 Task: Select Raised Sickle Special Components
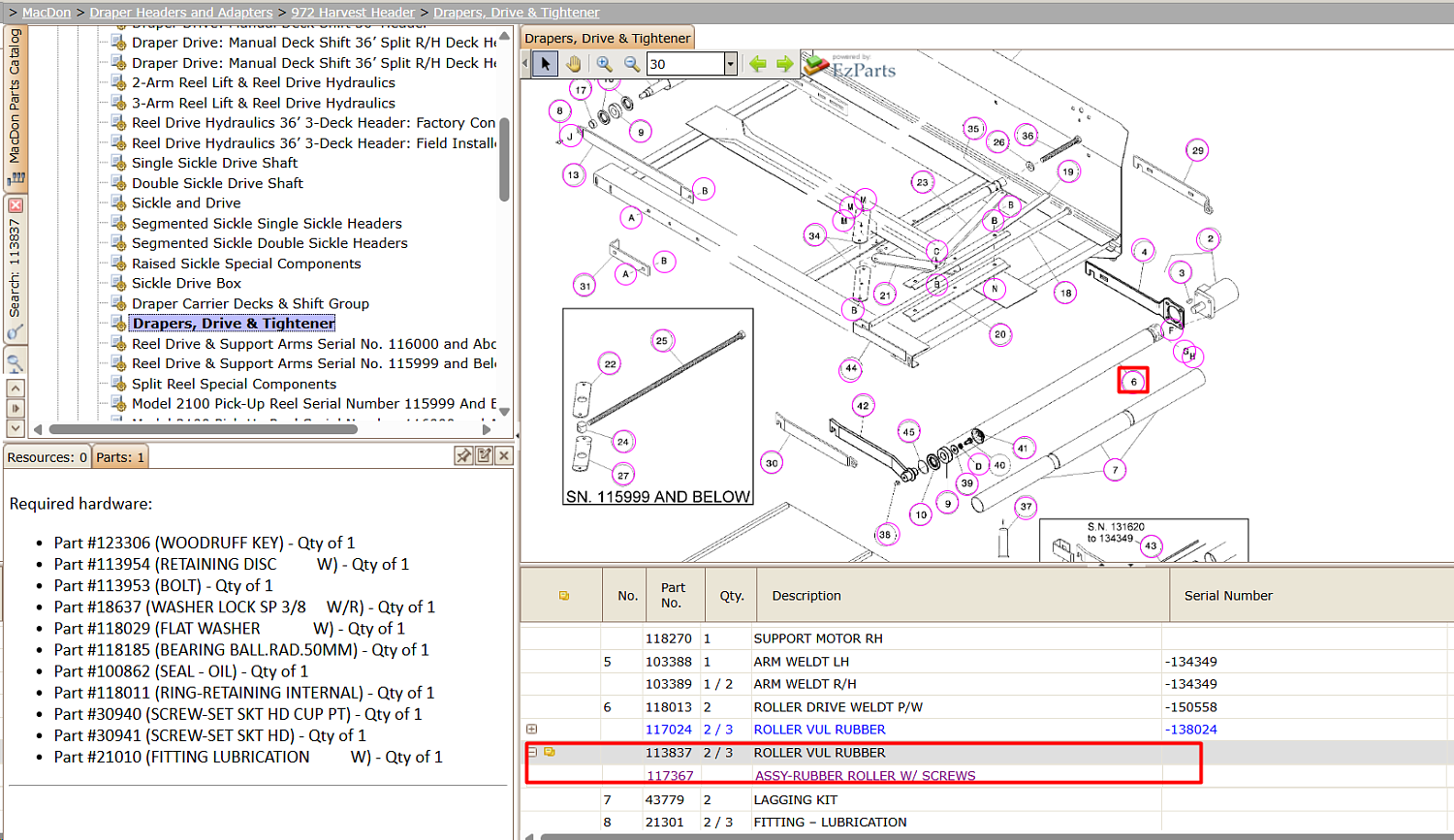click(x=246, y=264)
